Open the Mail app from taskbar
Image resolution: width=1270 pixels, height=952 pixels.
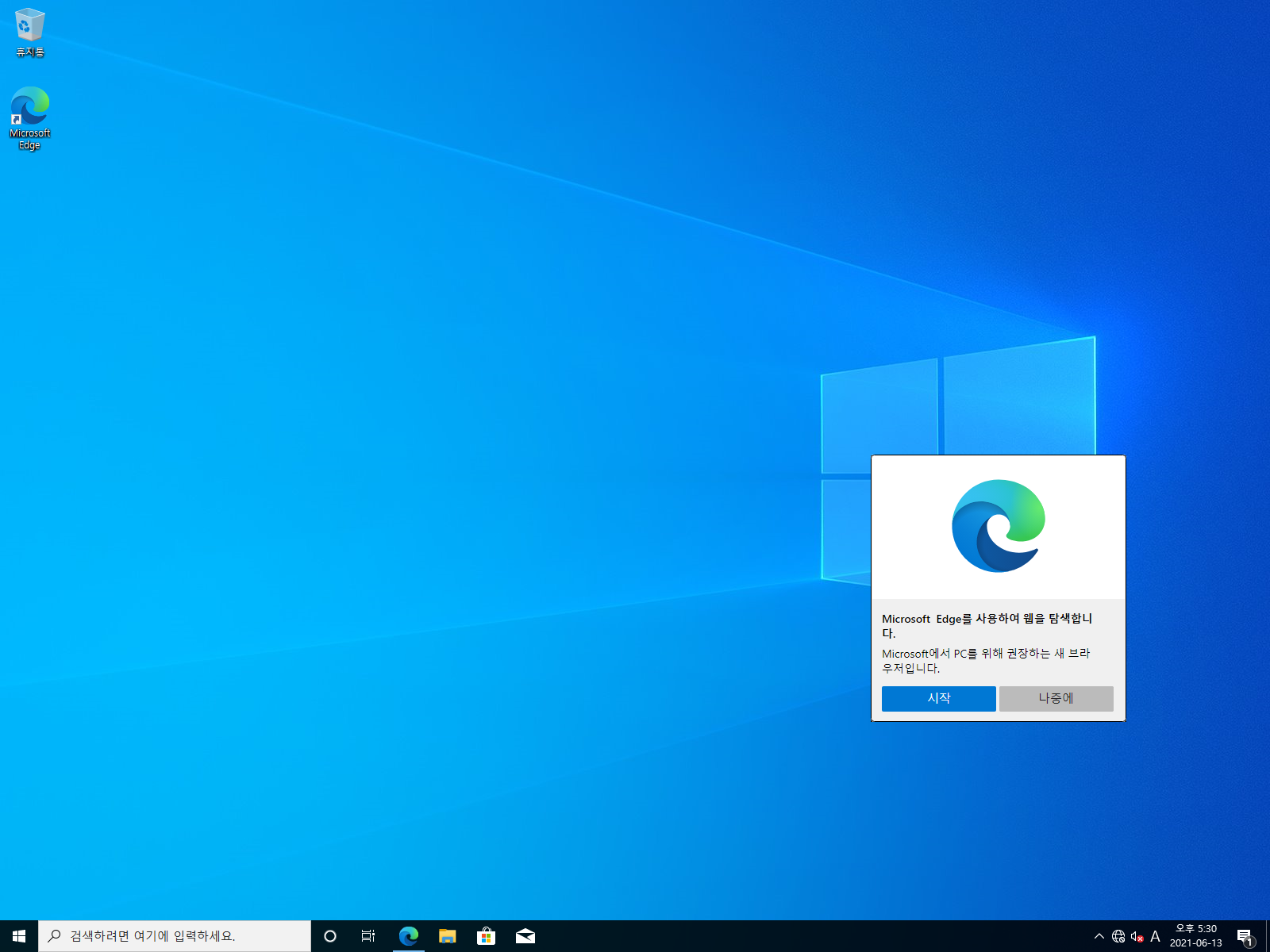(x=525, y=936)
